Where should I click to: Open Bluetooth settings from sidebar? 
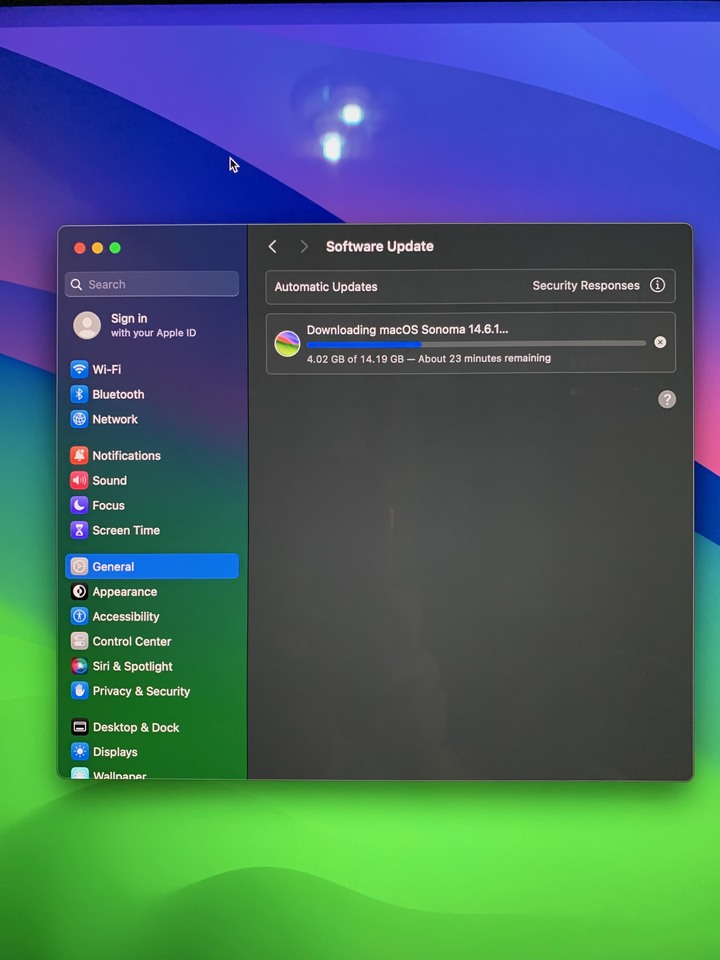[x=117, y=394]
